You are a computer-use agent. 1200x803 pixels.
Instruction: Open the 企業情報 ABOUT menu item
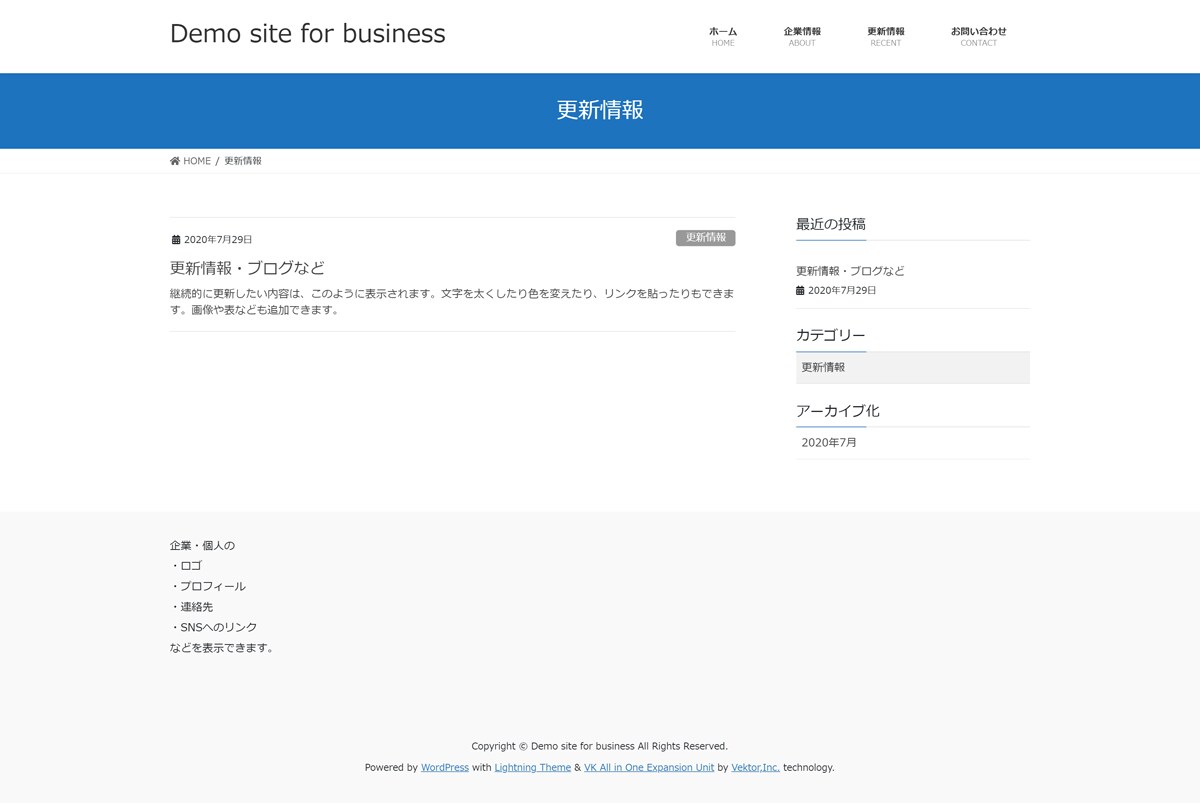[x=802, y=37]
